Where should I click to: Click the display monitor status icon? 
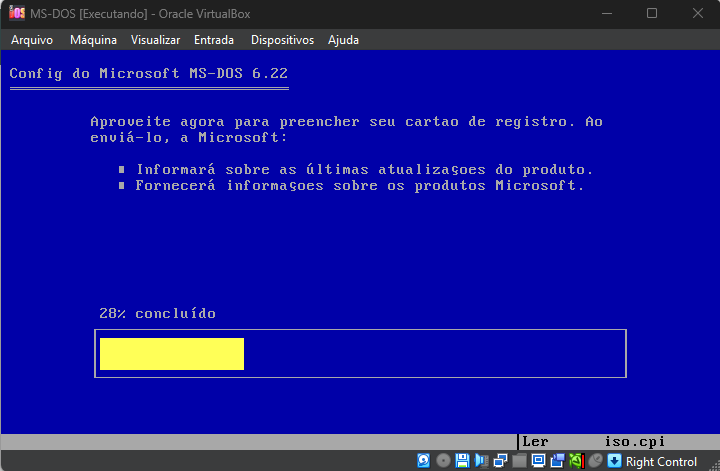pos(538,460)
